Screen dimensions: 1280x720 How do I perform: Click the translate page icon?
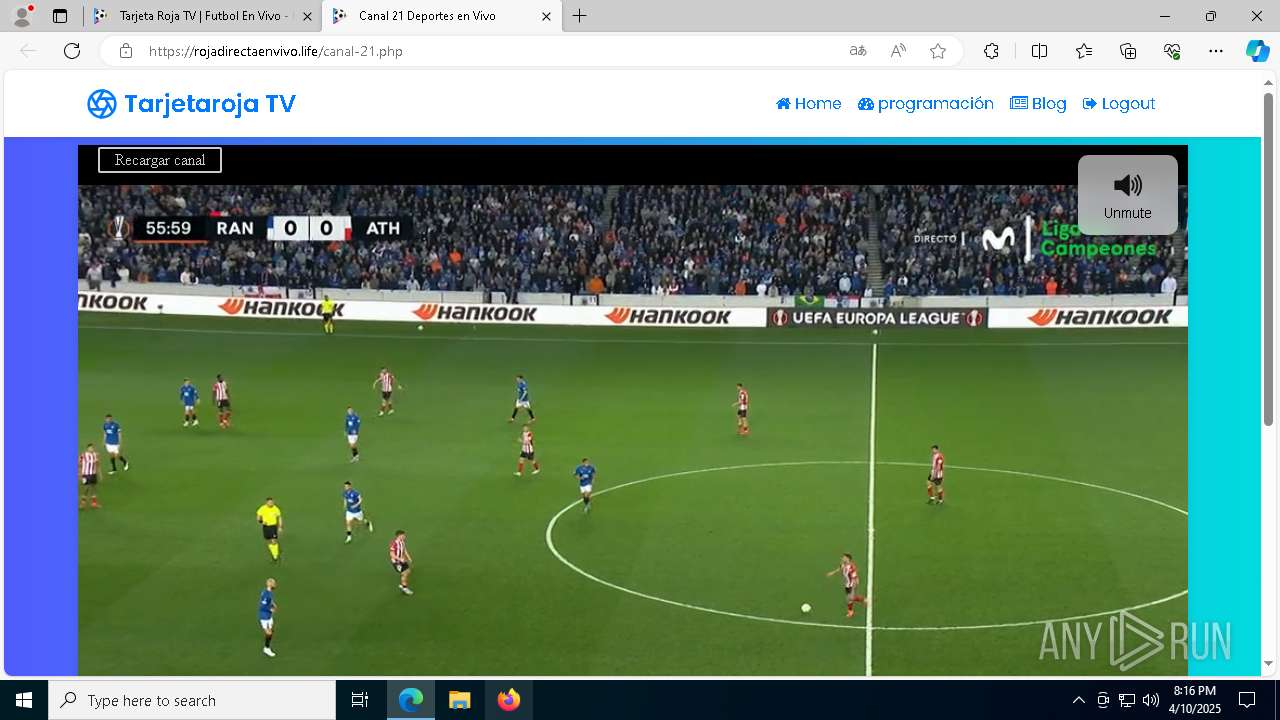858,51
